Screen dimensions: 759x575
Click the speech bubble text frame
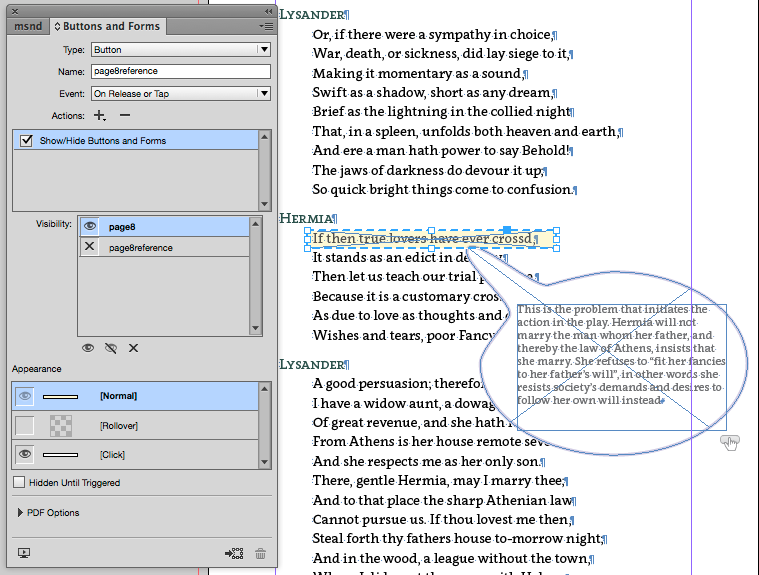pos(622,367)
